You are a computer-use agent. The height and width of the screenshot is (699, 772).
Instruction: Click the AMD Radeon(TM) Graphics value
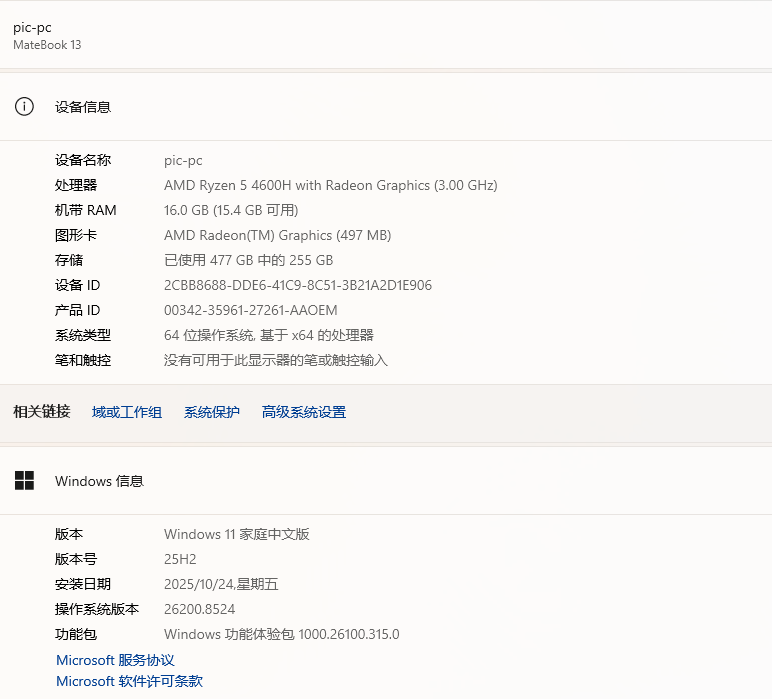(x=278, y=236)
